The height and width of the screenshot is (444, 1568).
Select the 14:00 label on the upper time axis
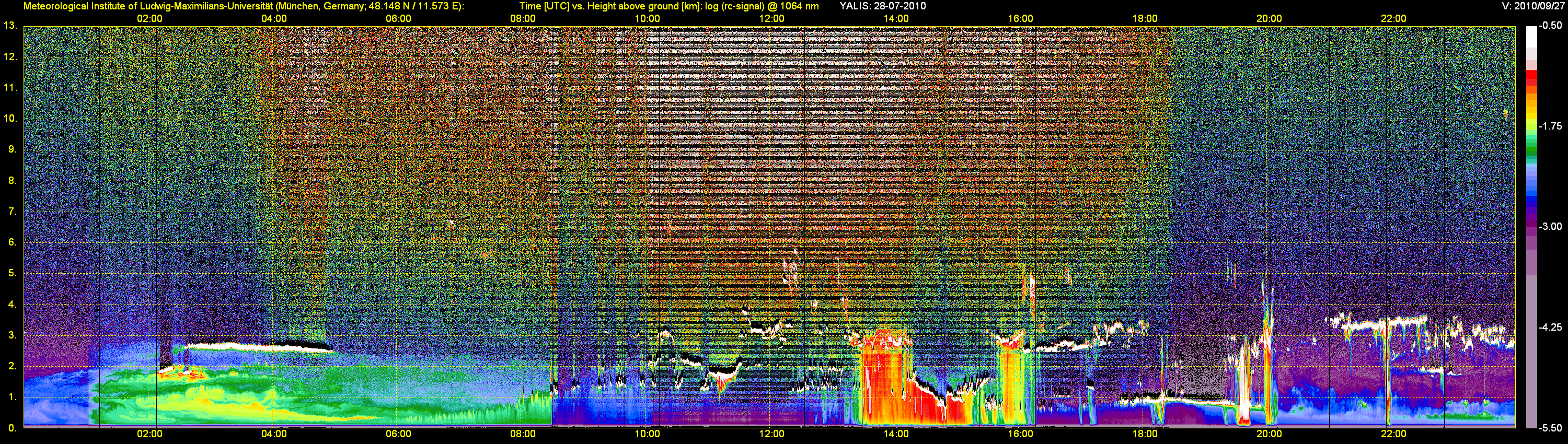[896, 19]
